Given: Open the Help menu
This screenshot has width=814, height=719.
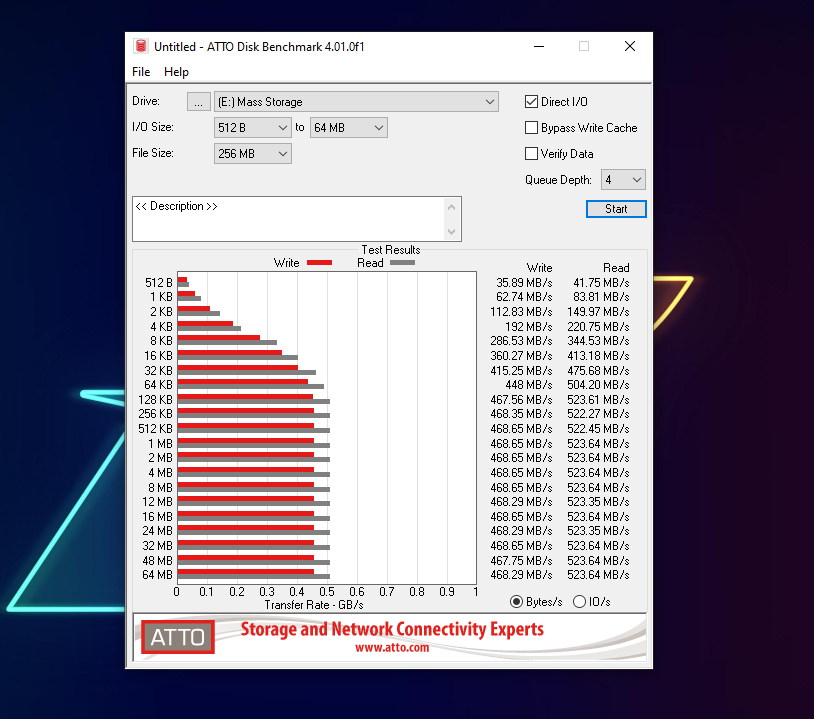Looking at the screenshot, I should [x=176, y=72].
